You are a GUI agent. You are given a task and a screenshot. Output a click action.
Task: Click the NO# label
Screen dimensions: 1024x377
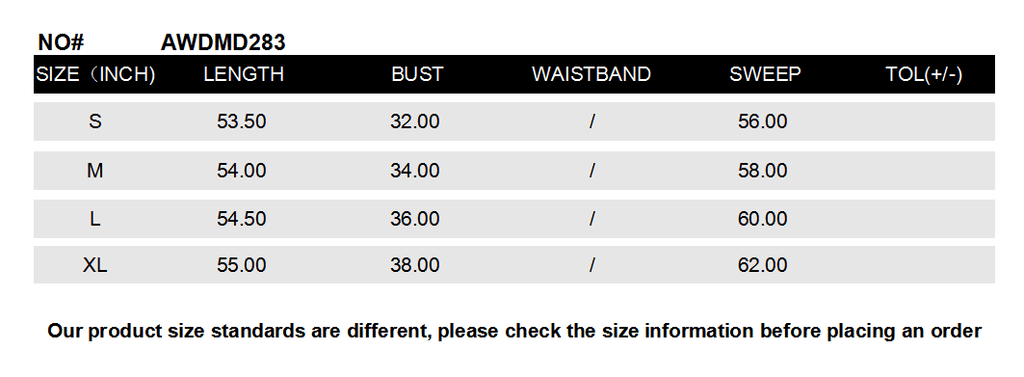coord(61,42)
